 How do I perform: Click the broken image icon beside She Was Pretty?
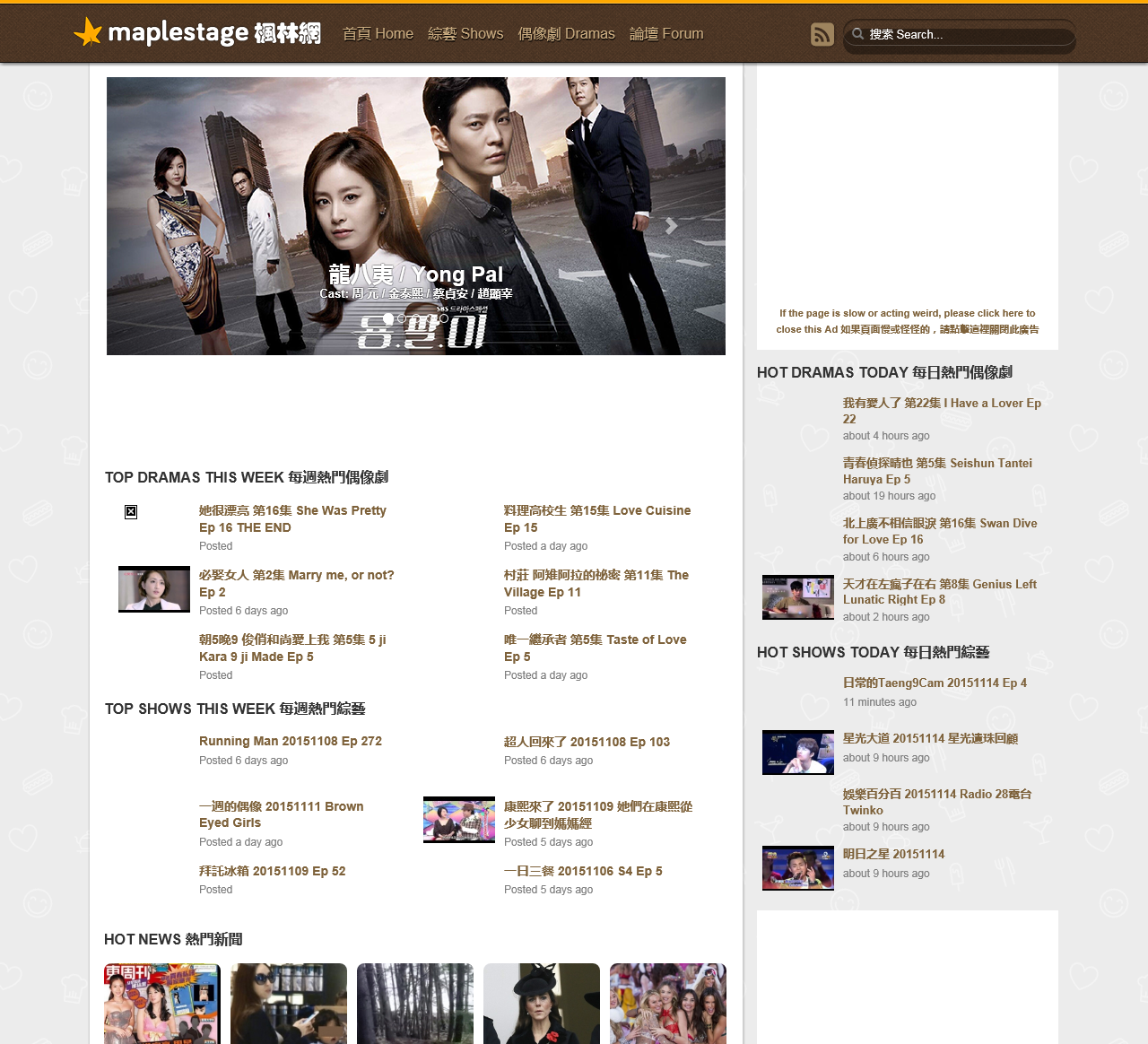pos(131,511)
